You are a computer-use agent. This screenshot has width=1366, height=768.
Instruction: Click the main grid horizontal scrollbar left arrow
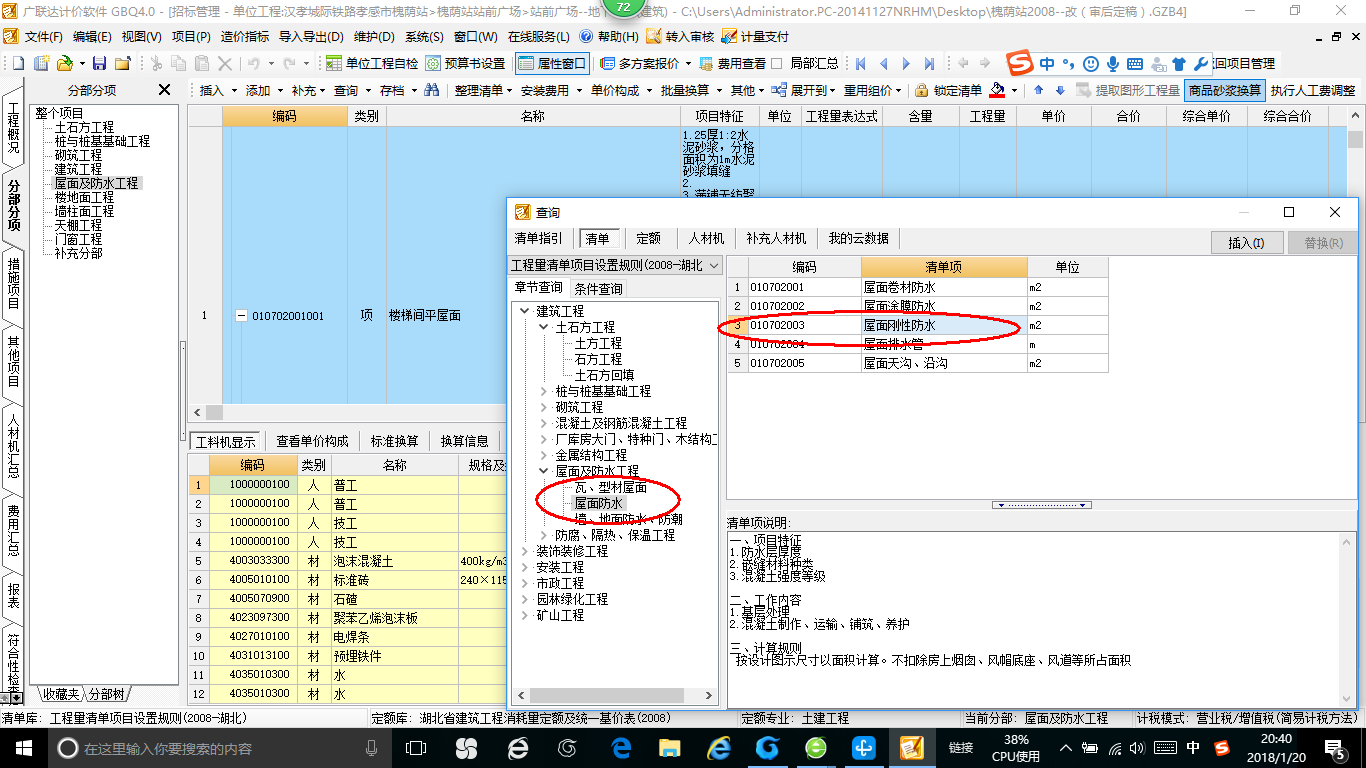point(197,412)
